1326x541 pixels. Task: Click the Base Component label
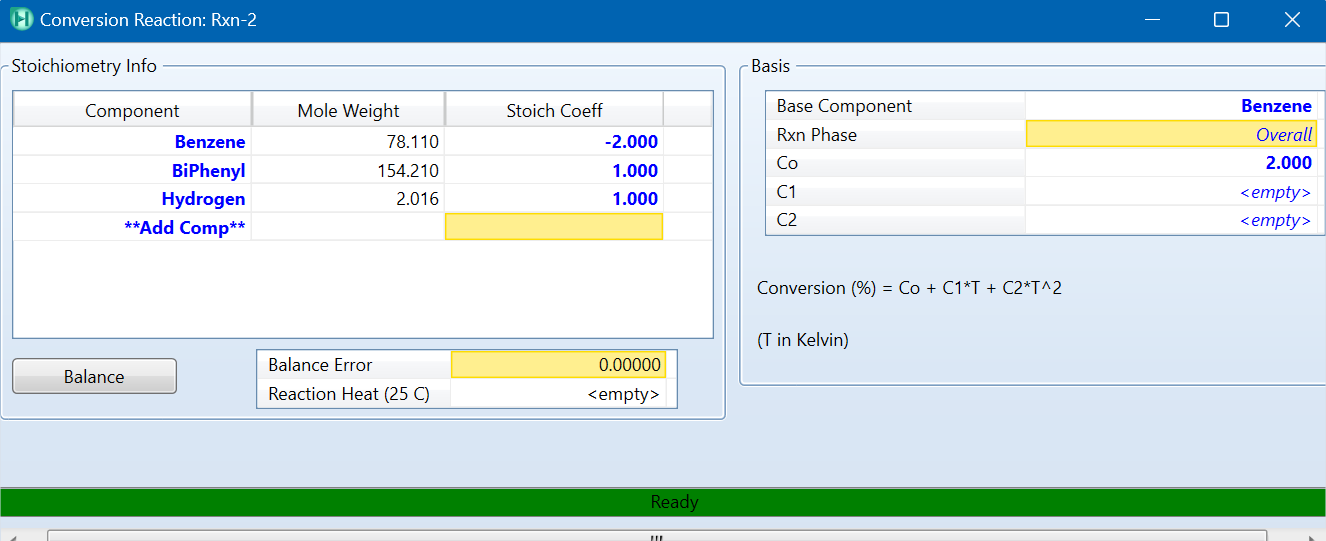pyautogui.click(x=844, y=105)
